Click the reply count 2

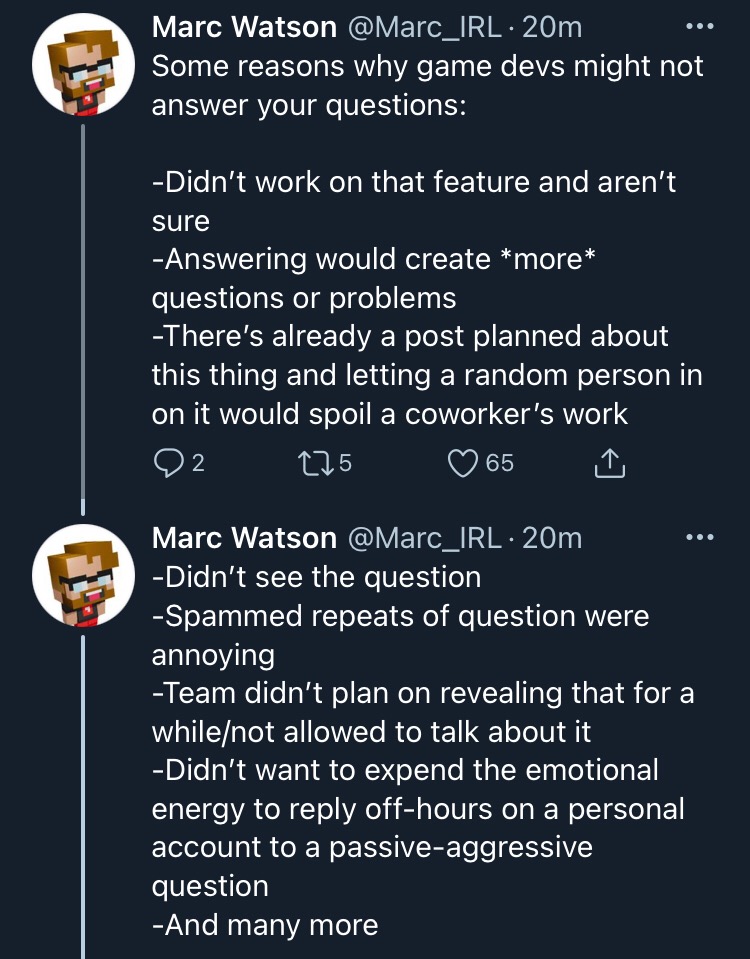click(198, 463)
